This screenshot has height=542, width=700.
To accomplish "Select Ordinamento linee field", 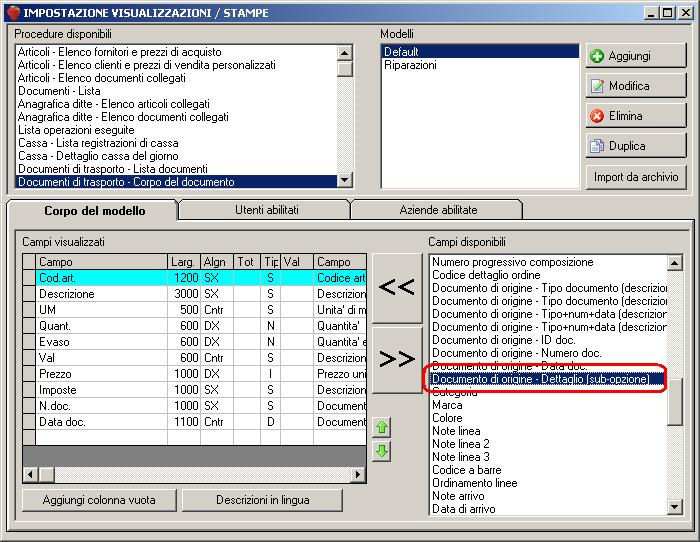I will 548,483.
